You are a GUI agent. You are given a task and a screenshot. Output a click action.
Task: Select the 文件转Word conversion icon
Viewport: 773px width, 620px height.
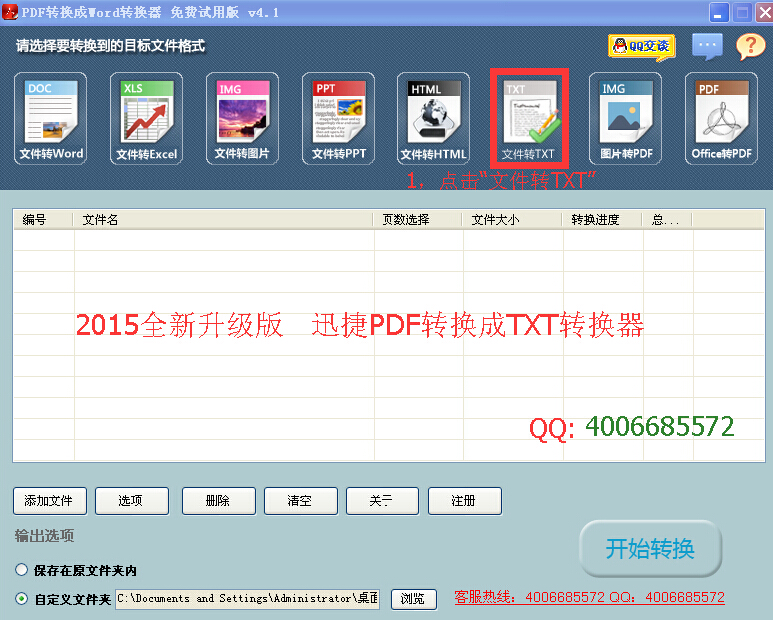[50, 118]
